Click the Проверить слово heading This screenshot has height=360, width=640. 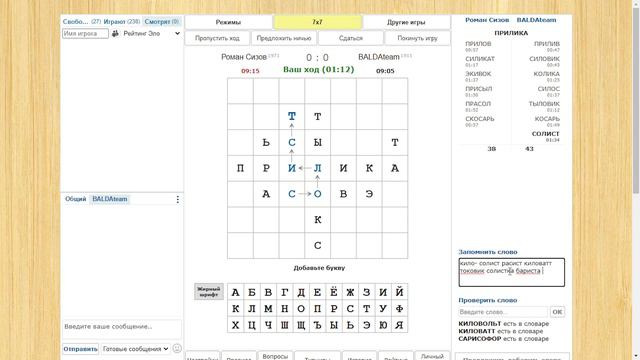click(x=488, y=300)
